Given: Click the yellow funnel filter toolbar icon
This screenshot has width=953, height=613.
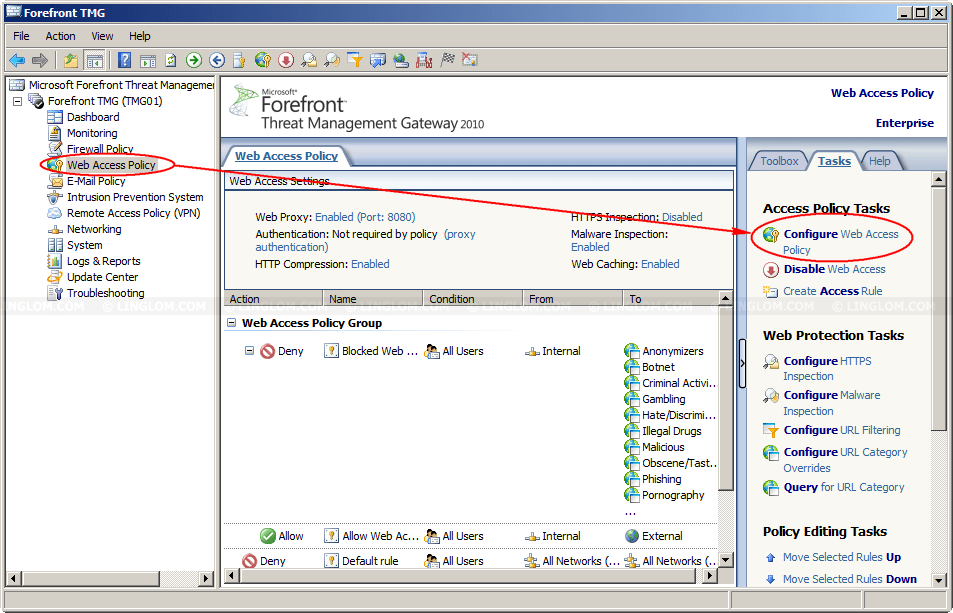Looking at the screenshot, I should [355, 60].
